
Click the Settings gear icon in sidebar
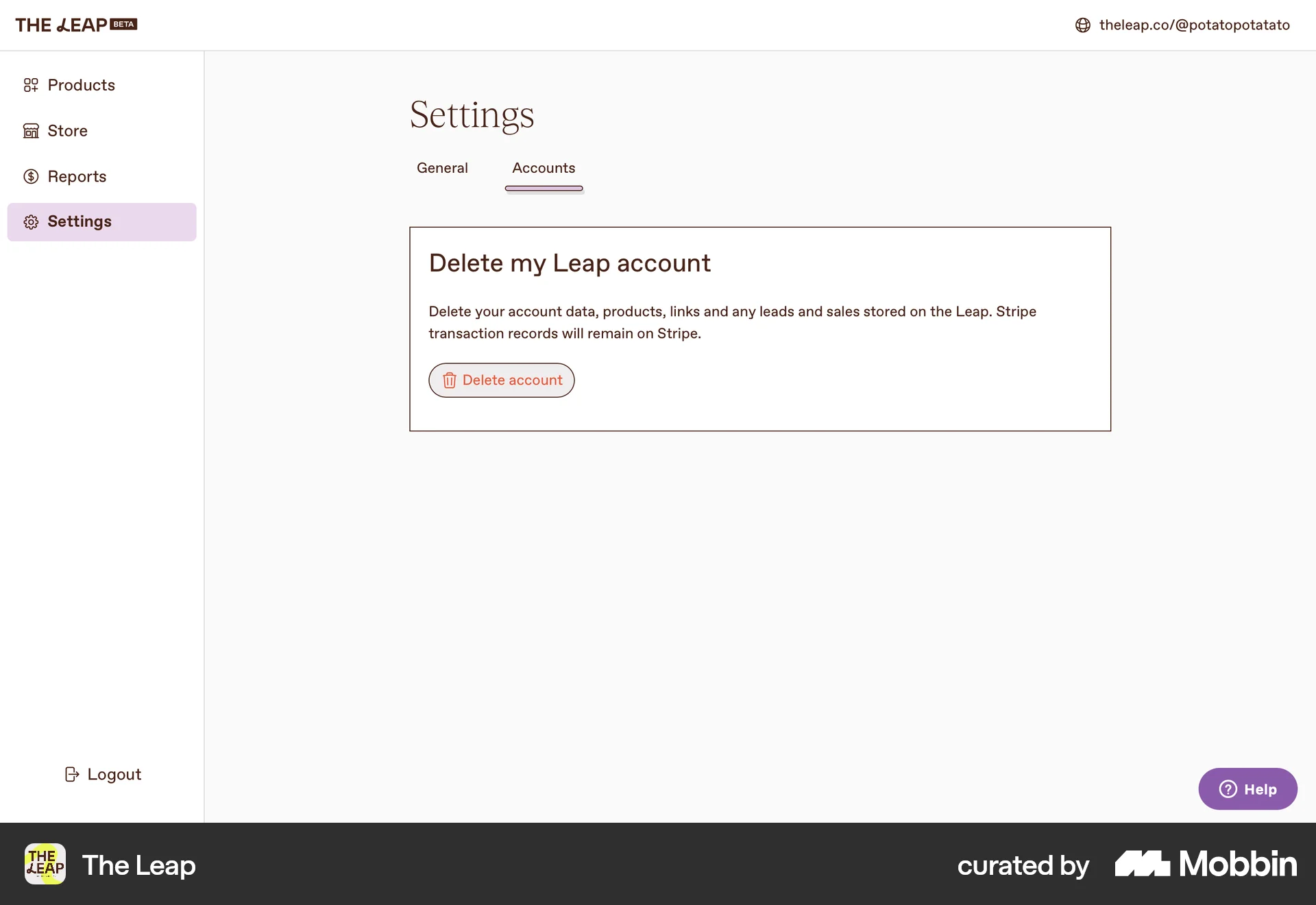click(x=32, y=221)
